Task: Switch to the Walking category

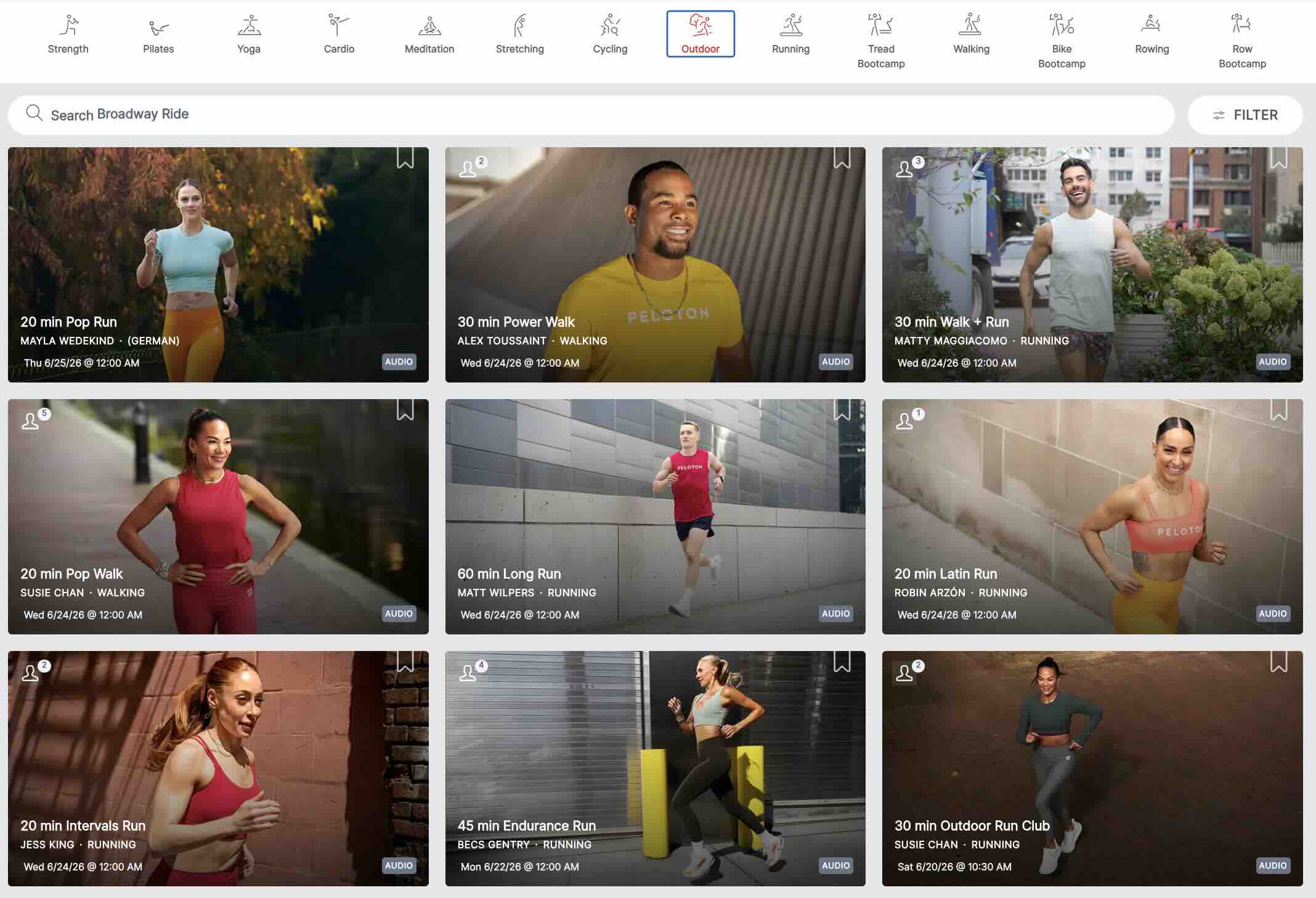Action: point(972,34)
